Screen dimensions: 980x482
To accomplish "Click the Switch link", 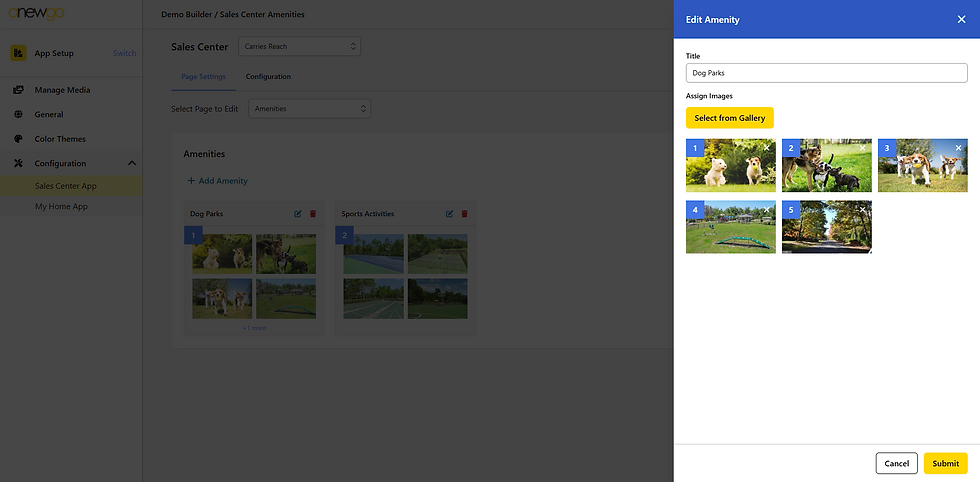I will click(x=124, y=53).
